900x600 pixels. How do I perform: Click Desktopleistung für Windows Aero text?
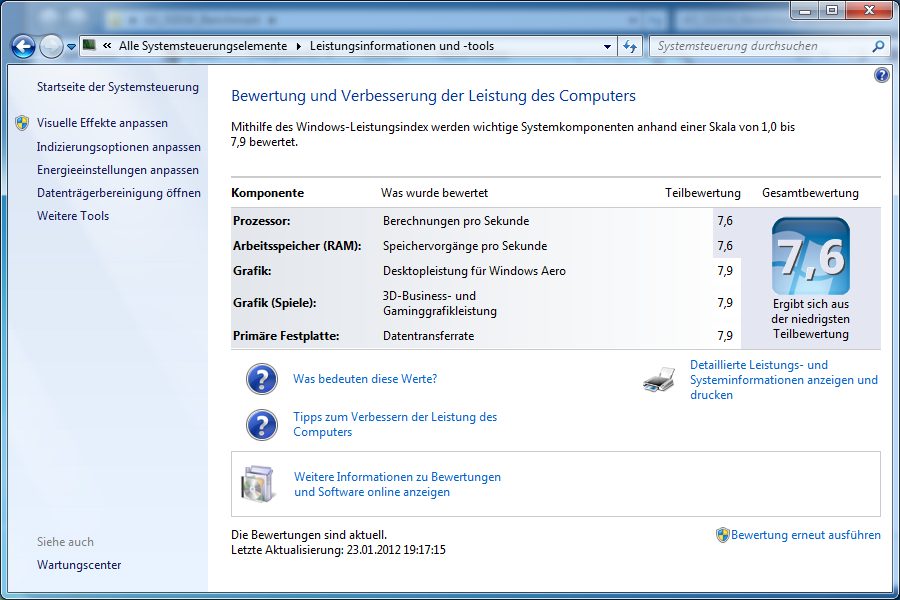(x=474, y=271)
